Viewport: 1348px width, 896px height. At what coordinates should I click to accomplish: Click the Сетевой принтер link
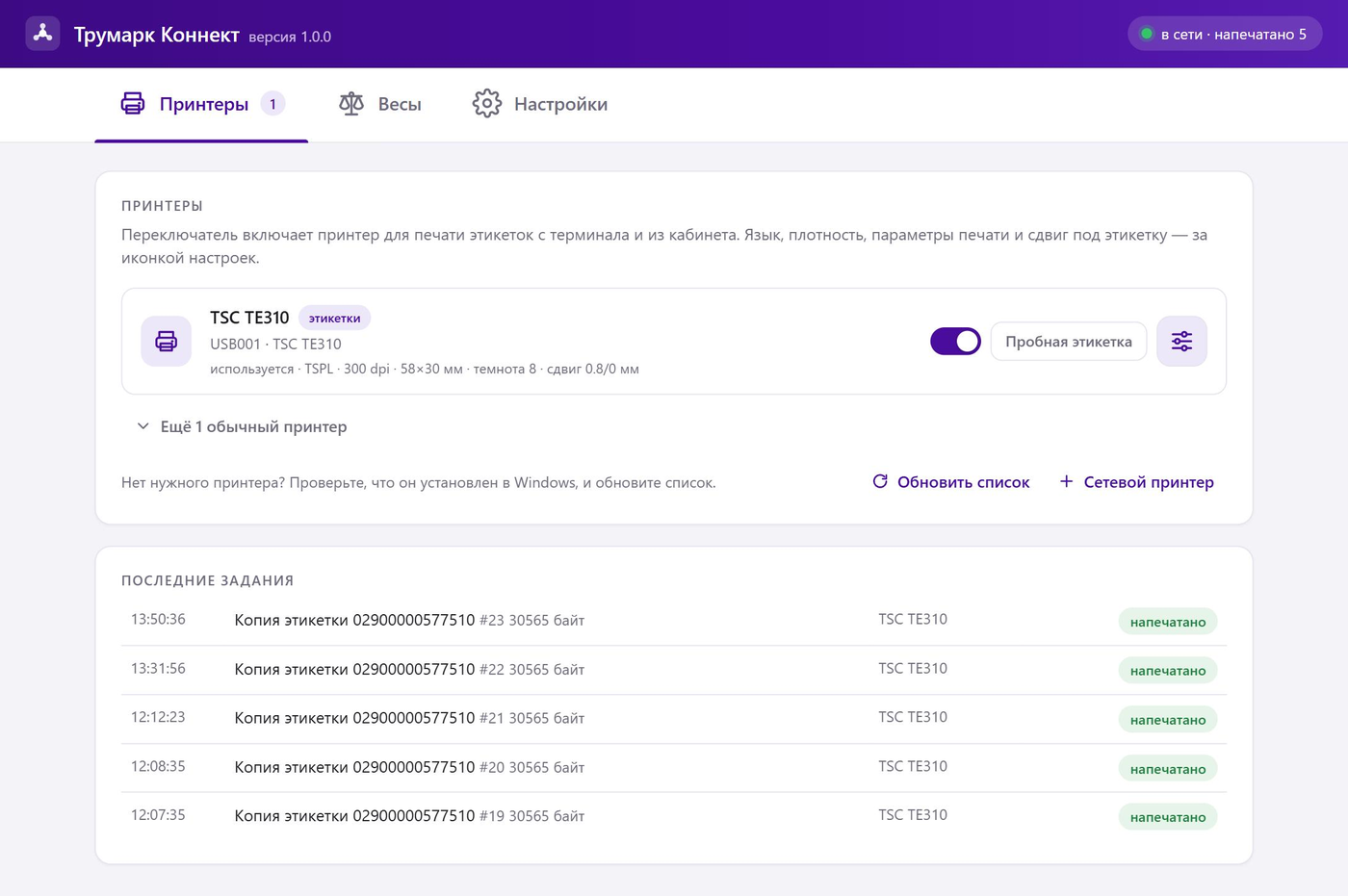click(1137, 482)
